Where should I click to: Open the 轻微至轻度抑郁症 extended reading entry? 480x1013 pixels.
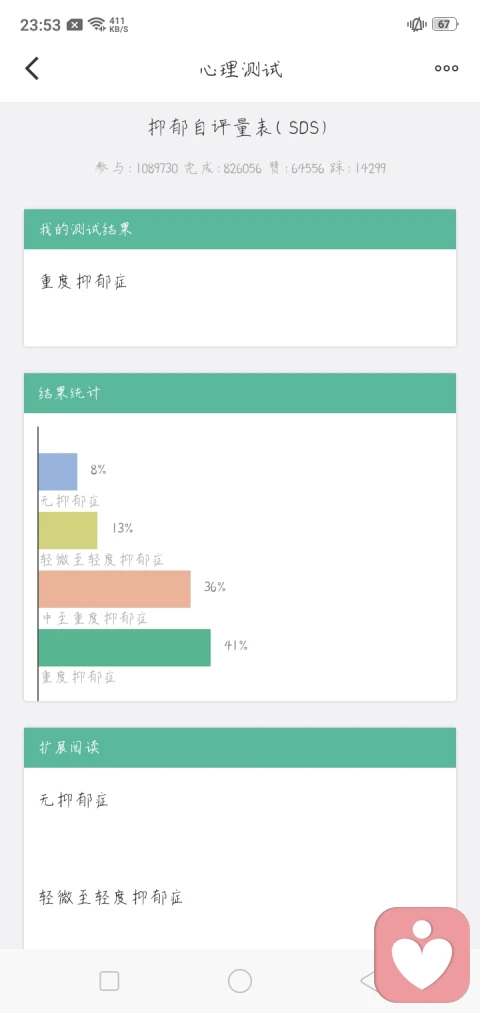click(111, 897)
